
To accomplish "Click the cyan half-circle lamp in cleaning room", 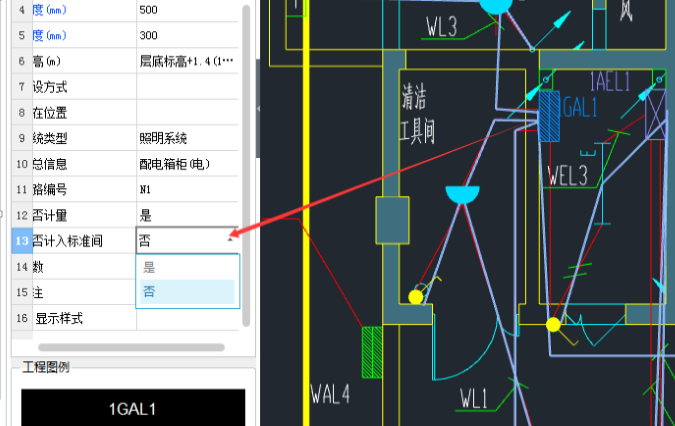I will pyautogui.click(x=463, y=194).
